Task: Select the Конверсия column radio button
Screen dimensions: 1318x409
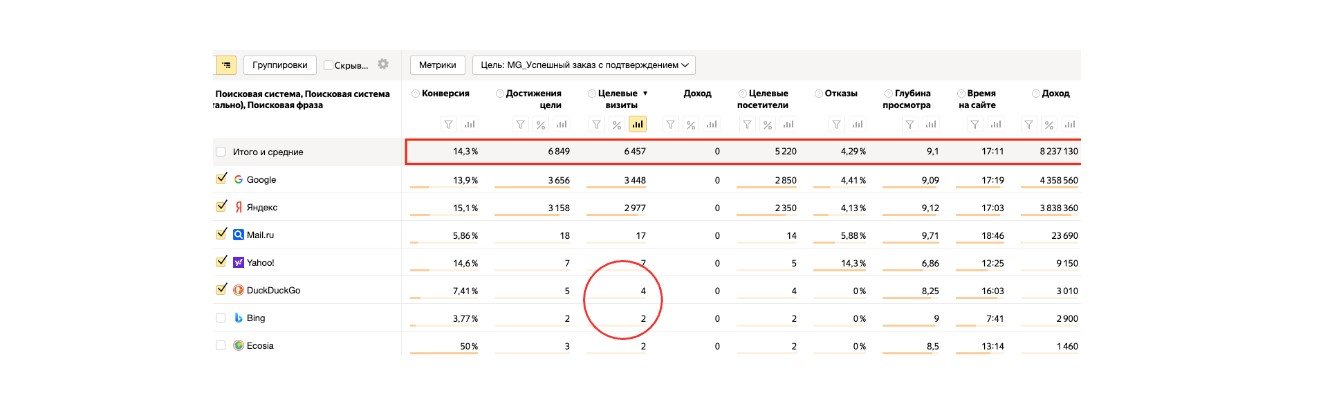Action: [x=416, y=94]
